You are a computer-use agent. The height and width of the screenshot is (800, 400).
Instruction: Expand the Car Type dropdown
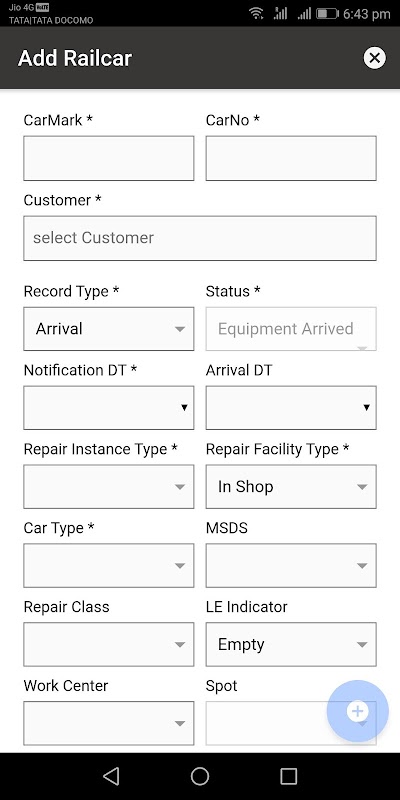pos(109,565)
